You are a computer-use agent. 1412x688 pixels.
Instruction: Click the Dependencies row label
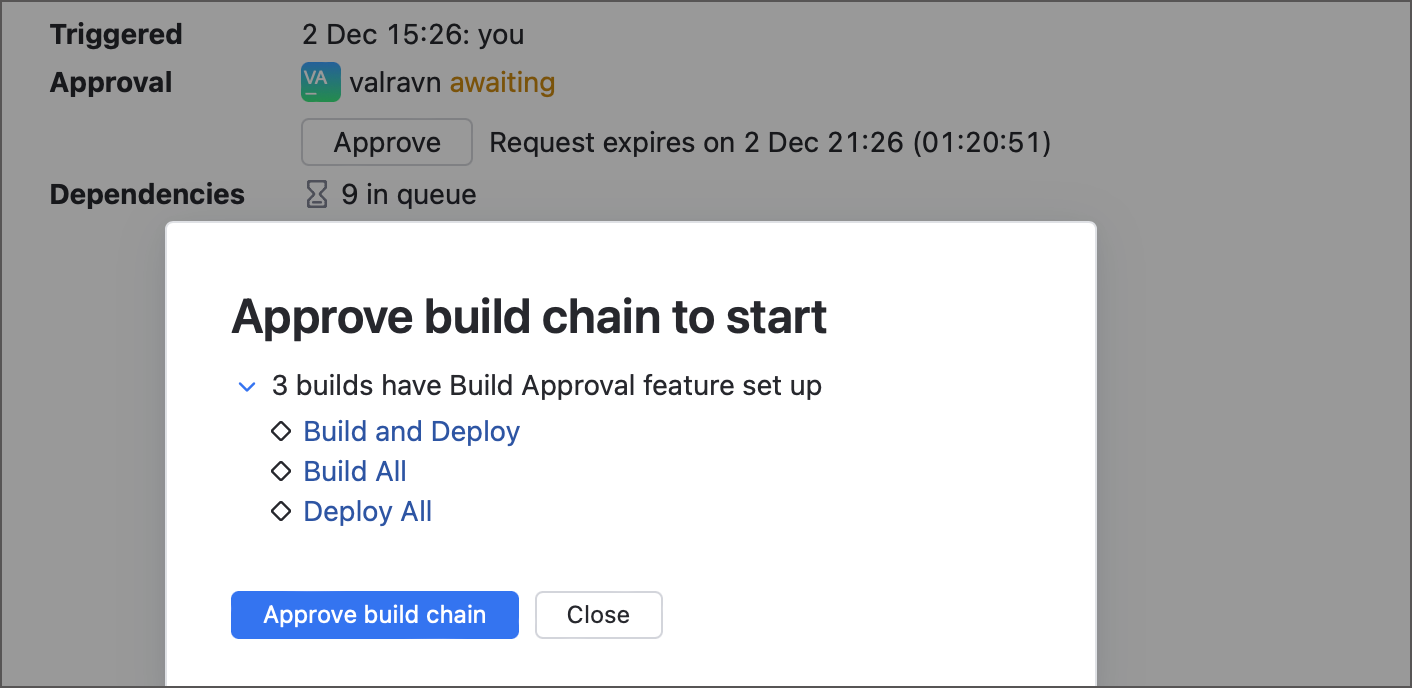pos(146,194)
